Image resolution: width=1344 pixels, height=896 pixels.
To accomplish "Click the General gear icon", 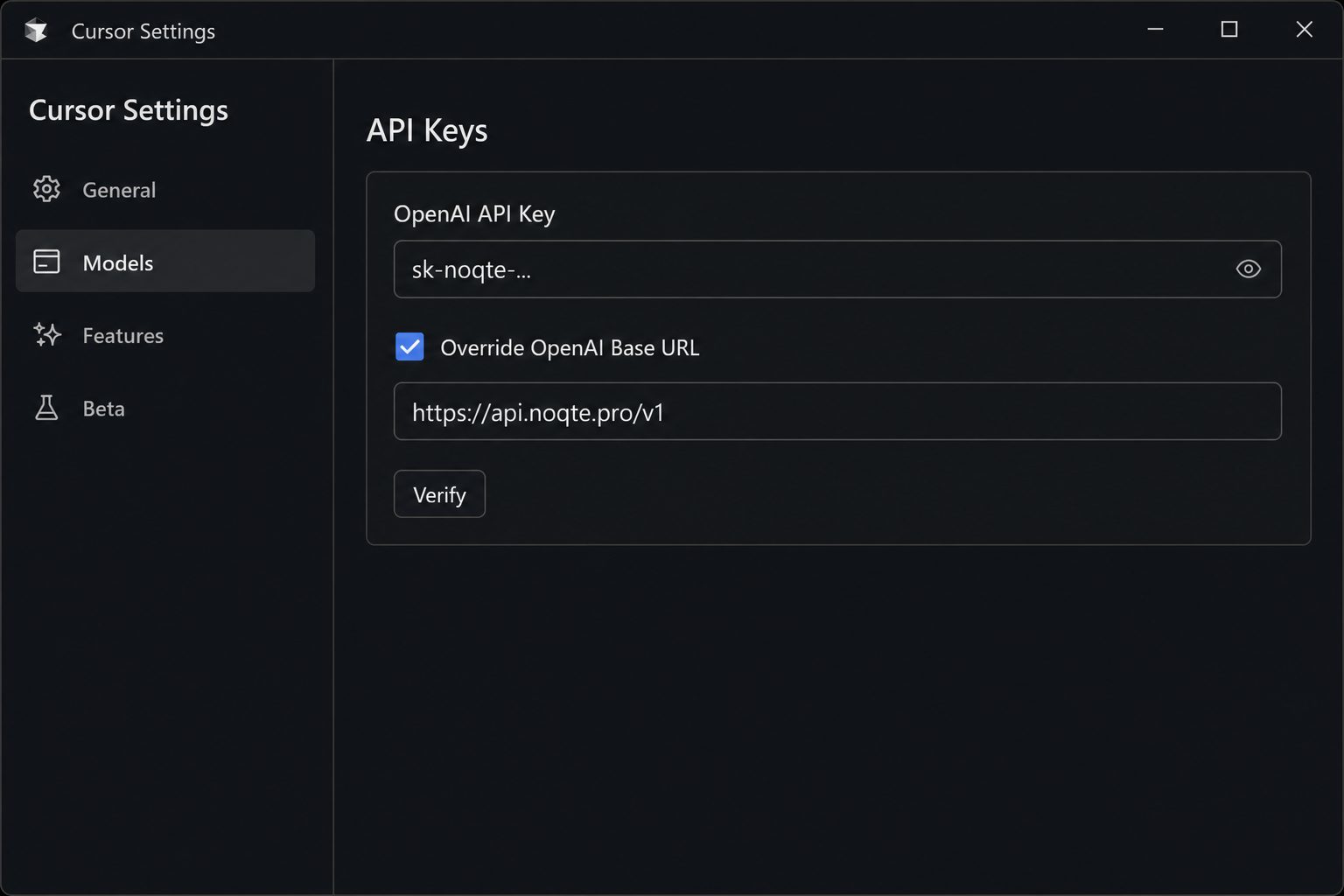I will coord(46,189).
